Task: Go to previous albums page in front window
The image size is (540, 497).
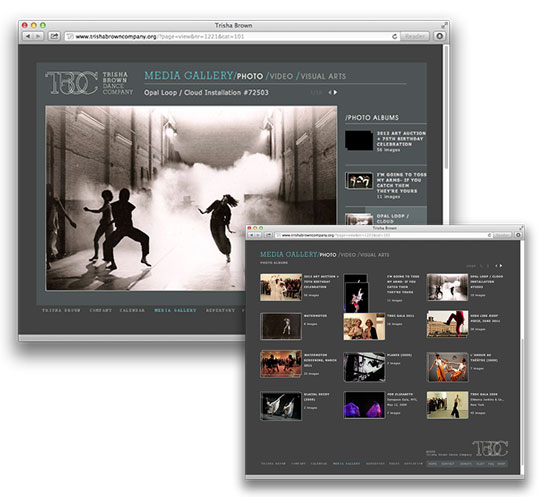Action: 496,266
